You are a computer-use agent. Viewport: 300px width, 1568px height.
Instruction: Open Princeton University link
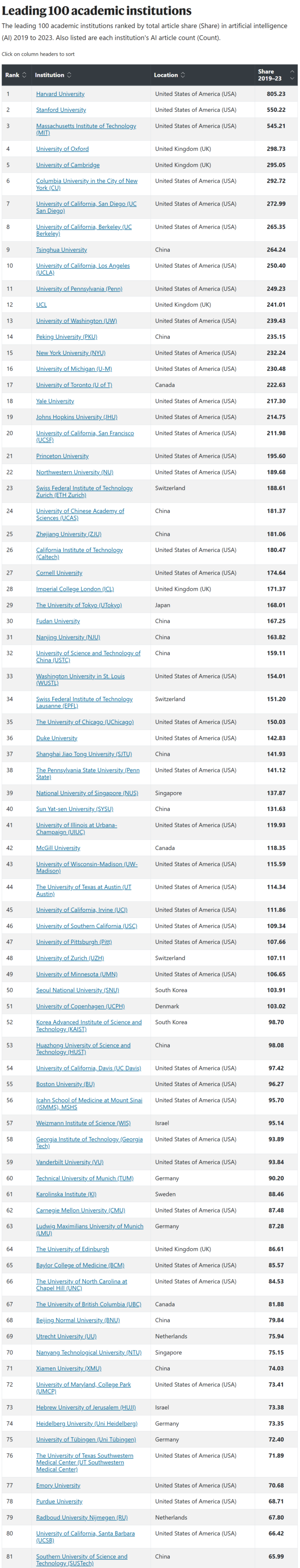(62, 456)
